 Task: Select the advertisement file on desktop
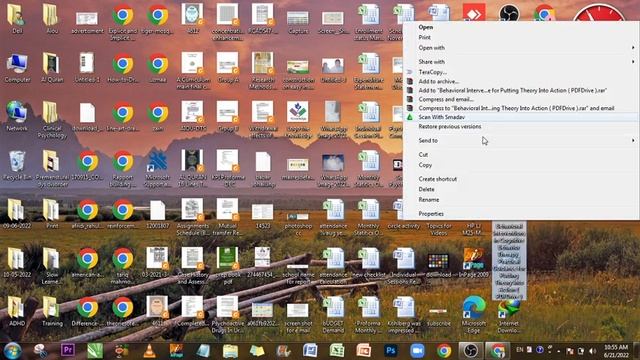[87, 18]
